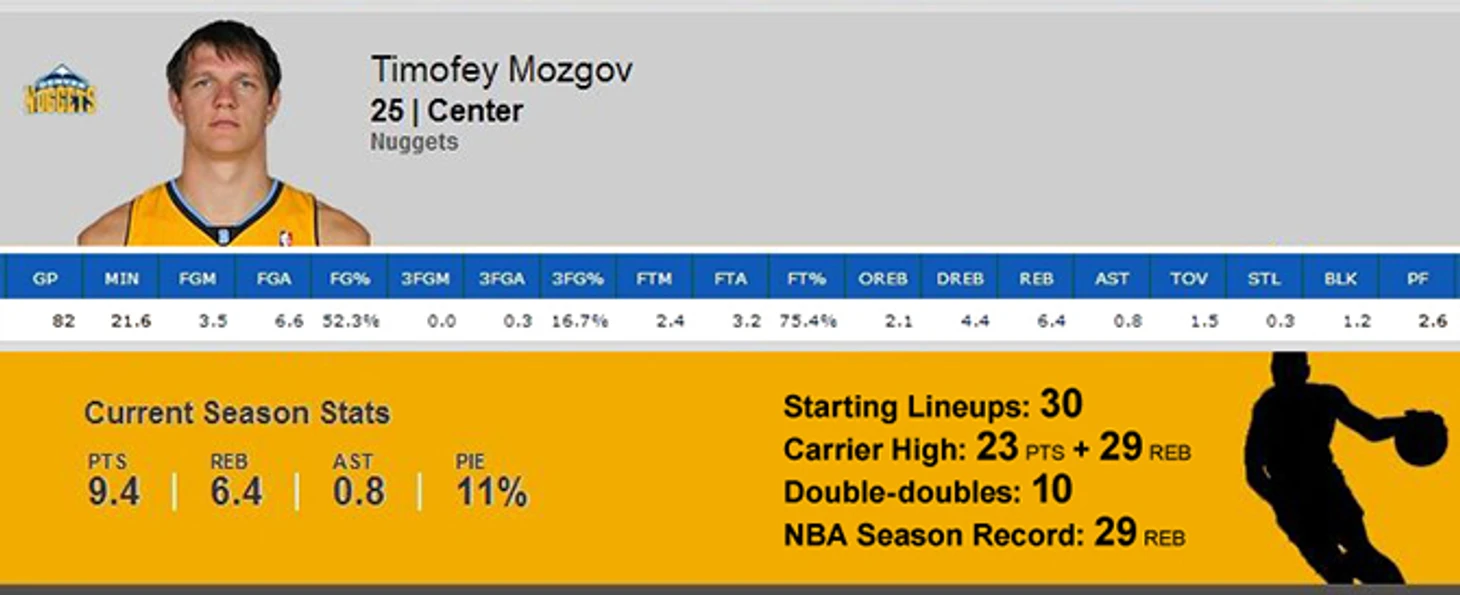The image size is (1460, 595).
Task: Click the Timofey Mozgov player name
Action: (x=502, y=71)
